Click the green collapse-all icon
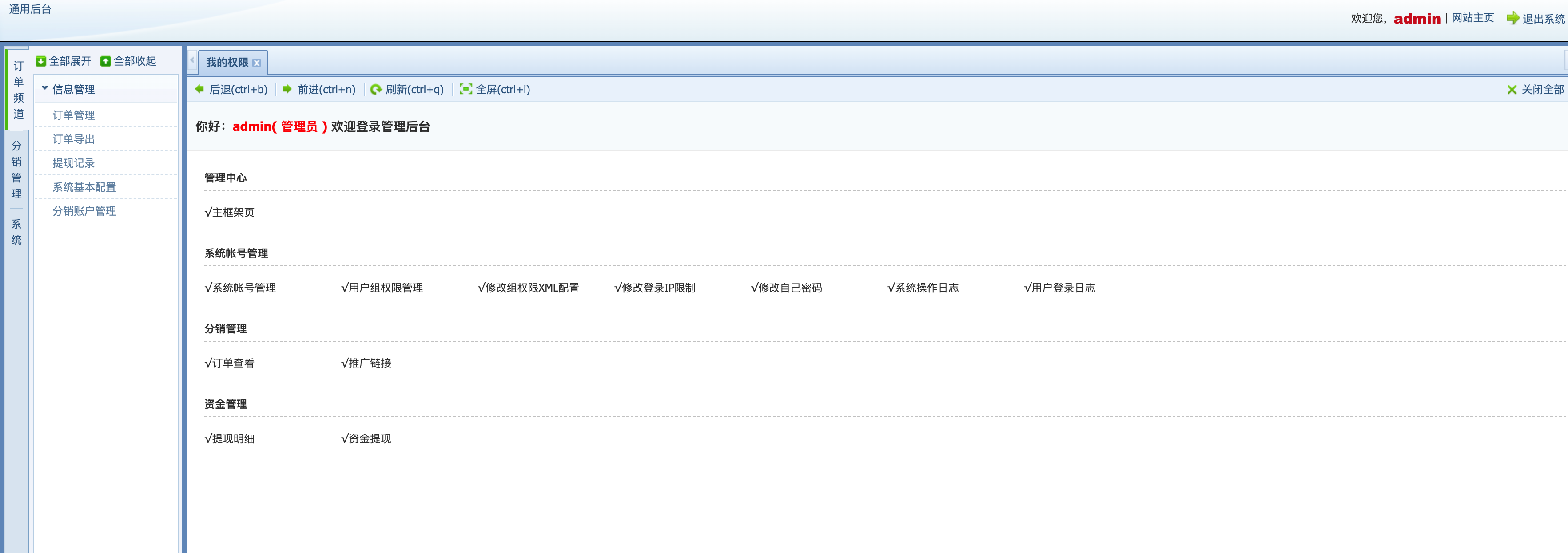Viewport: 1568px width, 553px height. [105, 61]
